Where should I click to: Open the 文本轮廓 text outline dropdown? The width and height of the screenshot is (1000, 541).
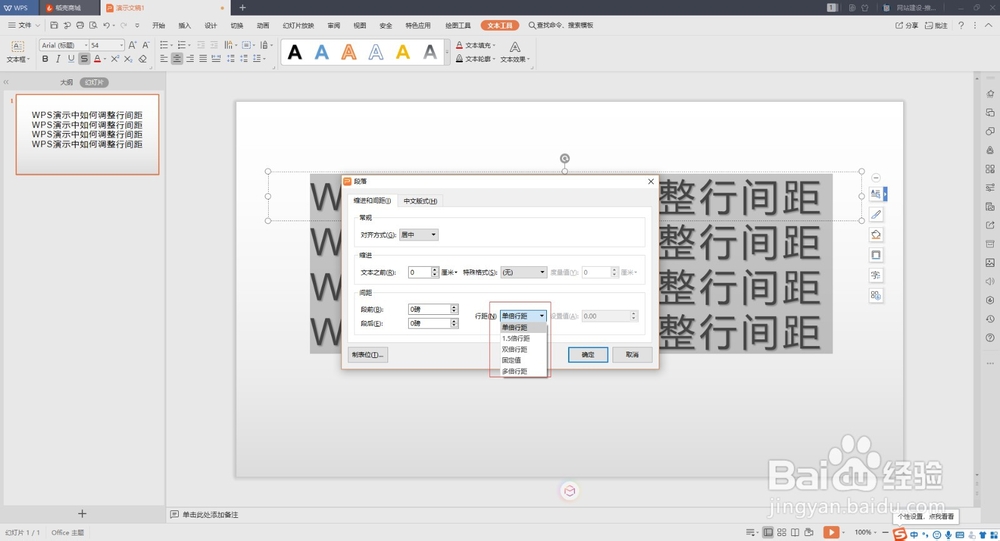click(476, 59)
